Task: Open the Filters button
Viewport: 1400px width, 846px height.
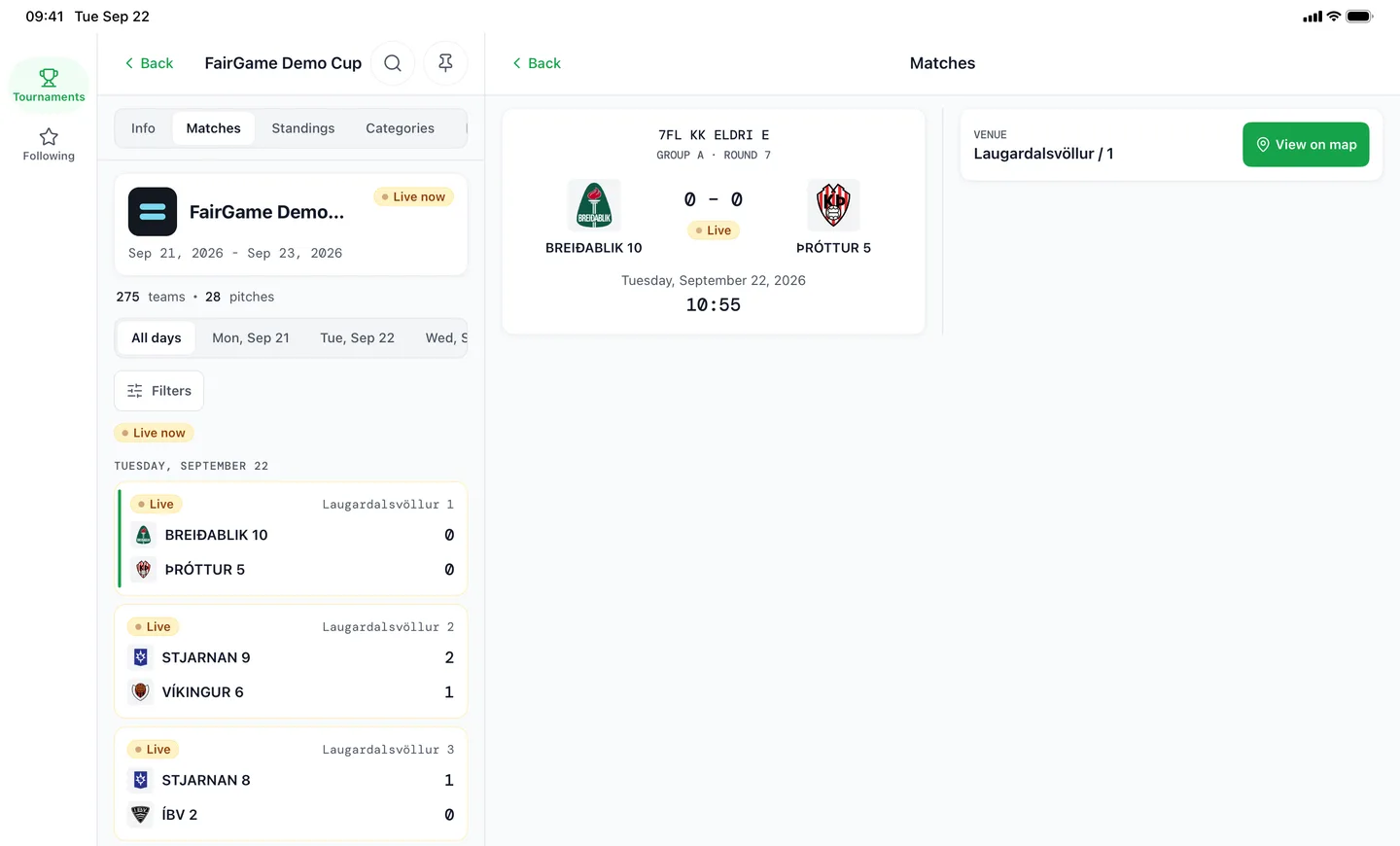Action: [x=158, y=391]
